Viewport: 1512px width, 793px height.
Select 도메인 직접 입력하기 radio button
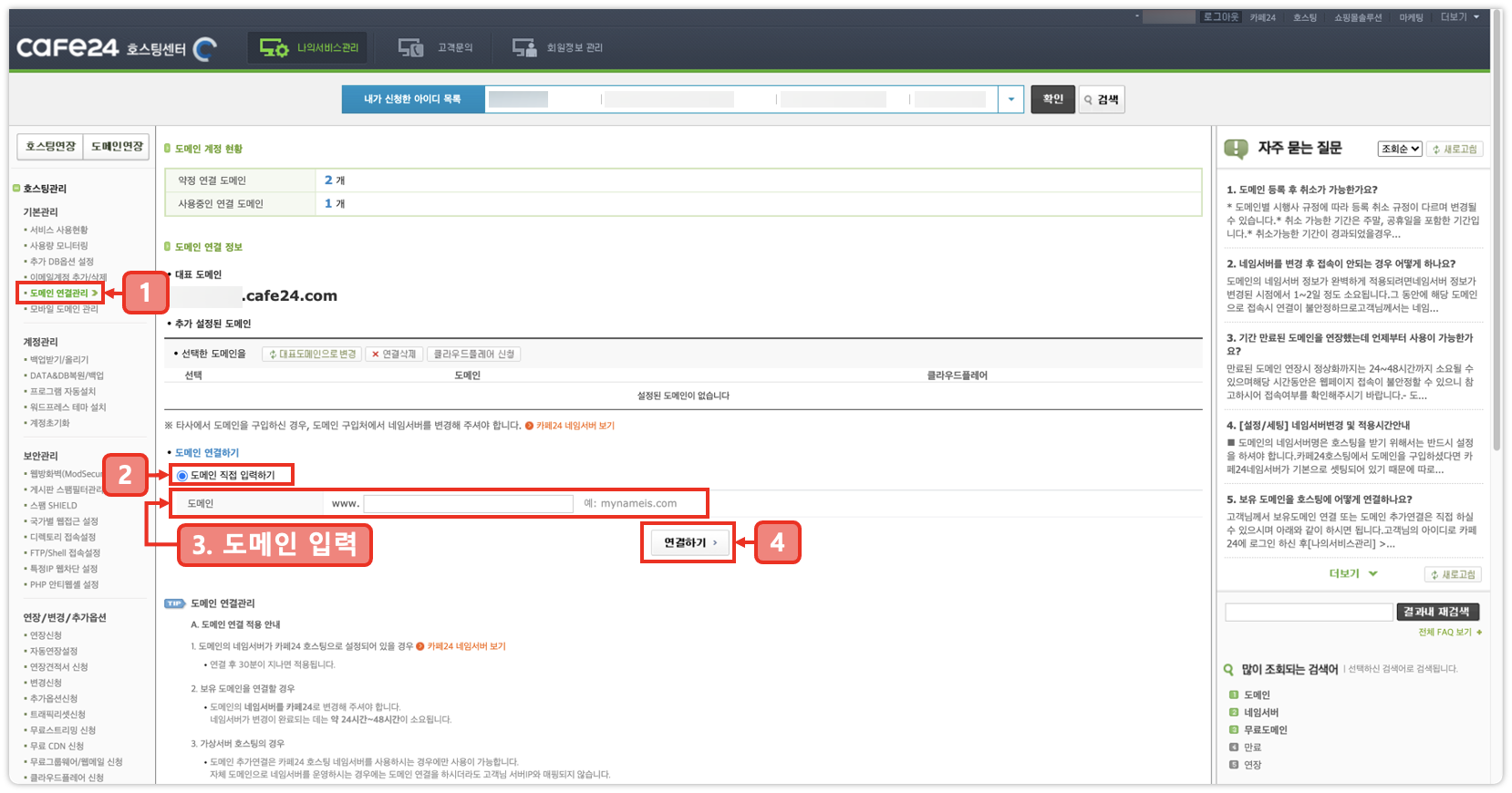[x=182, y=476]
